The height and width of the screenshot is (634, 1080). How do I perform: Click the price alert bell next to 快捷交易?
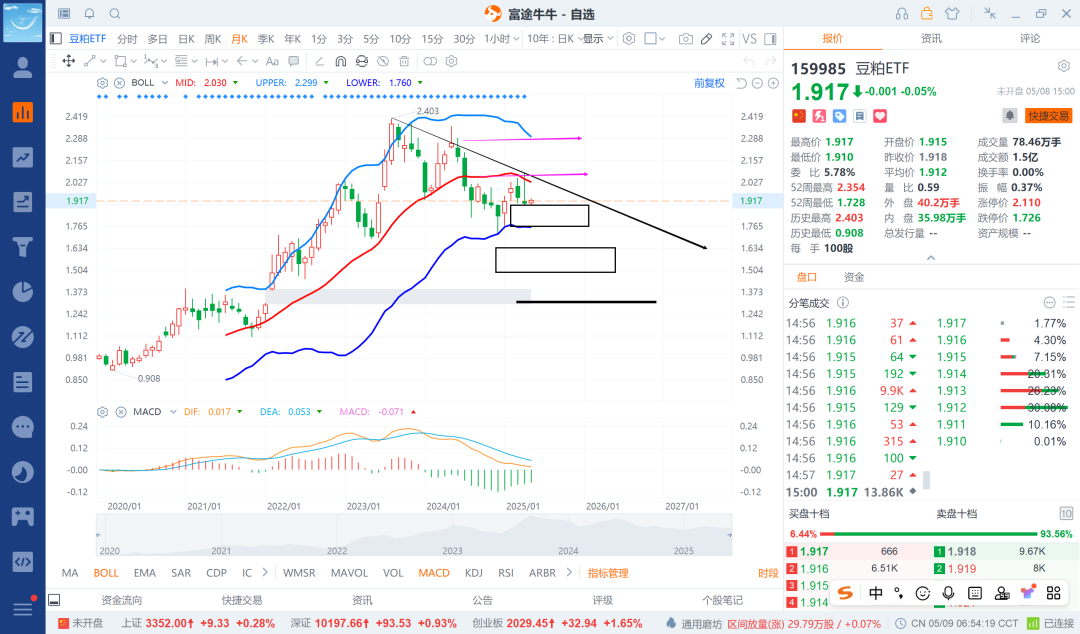pos(1010,116)
